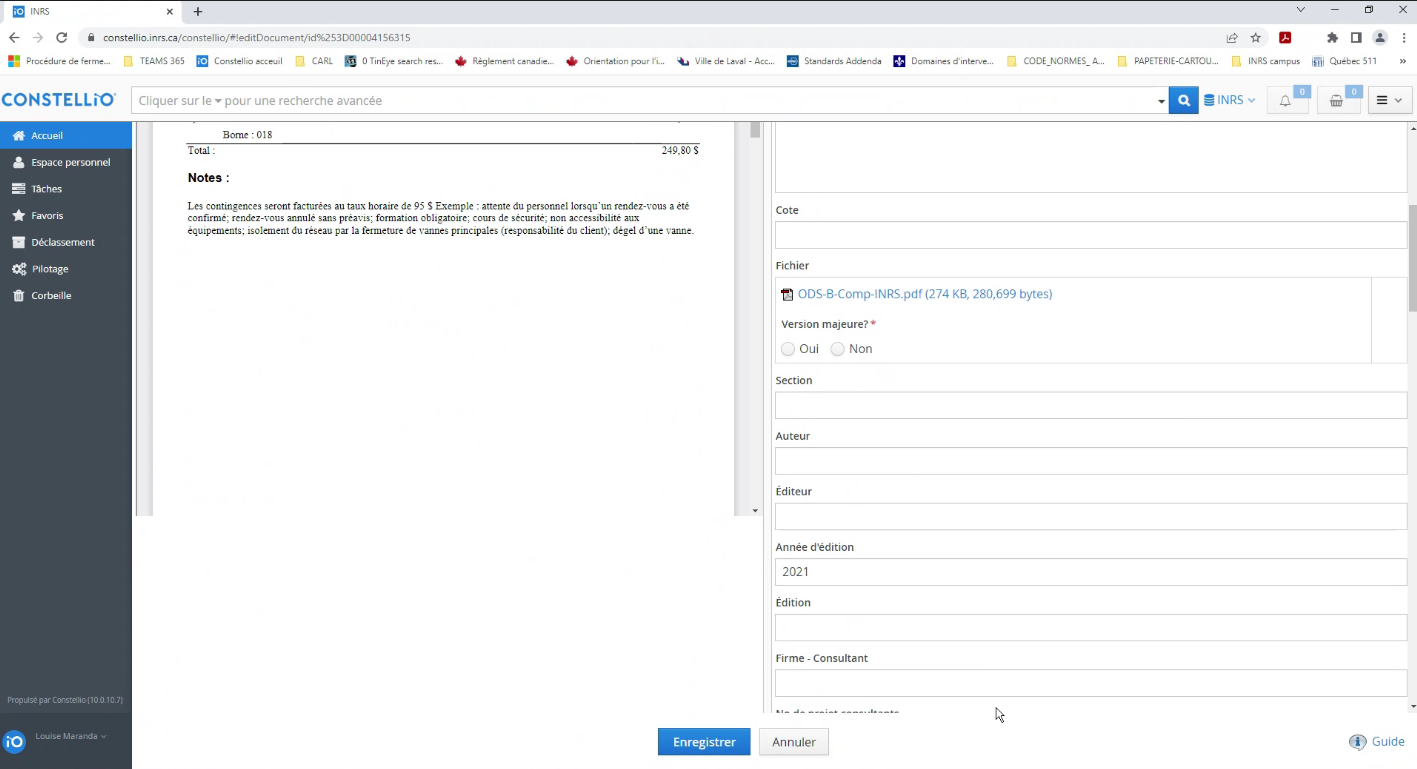Screen dimensions: 1417x769
Task: Open ODS-B-Comp-INRS.pdf file link
Action: [924, 294]
